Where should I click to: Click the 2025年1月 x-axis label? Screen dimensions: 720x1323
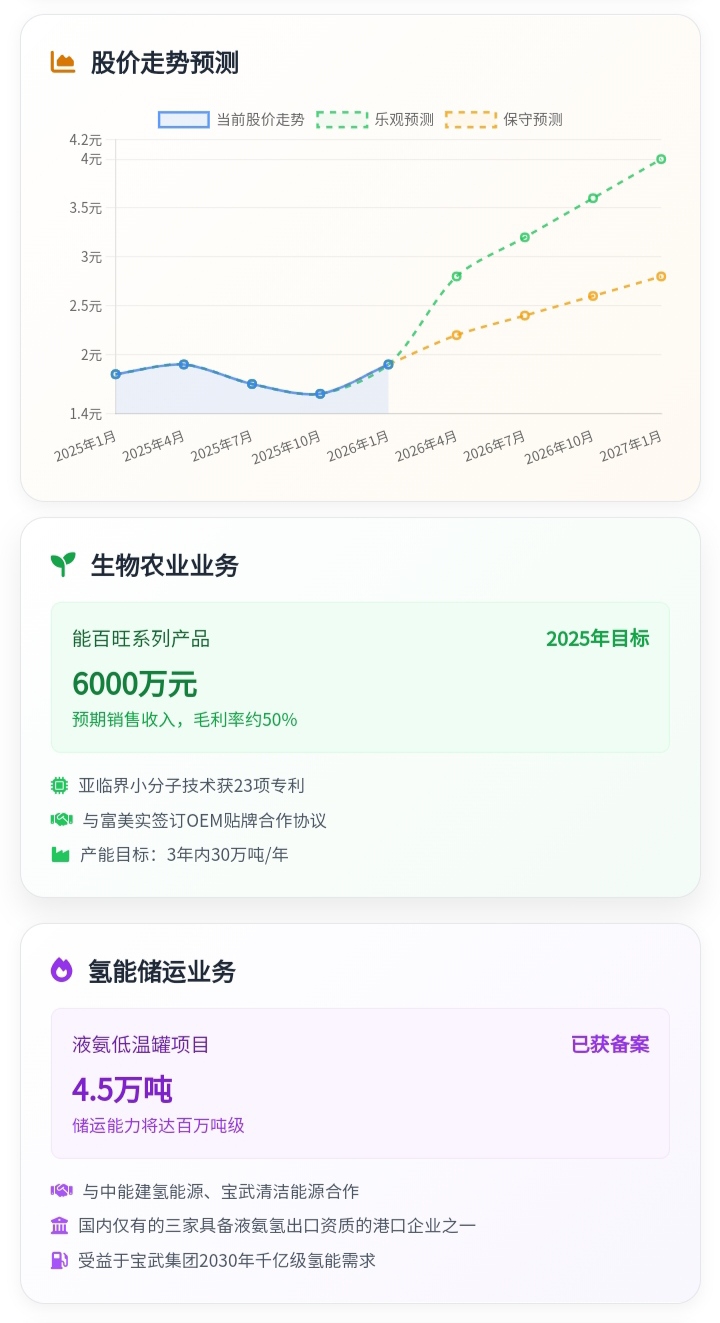click(x=86, y=445)
